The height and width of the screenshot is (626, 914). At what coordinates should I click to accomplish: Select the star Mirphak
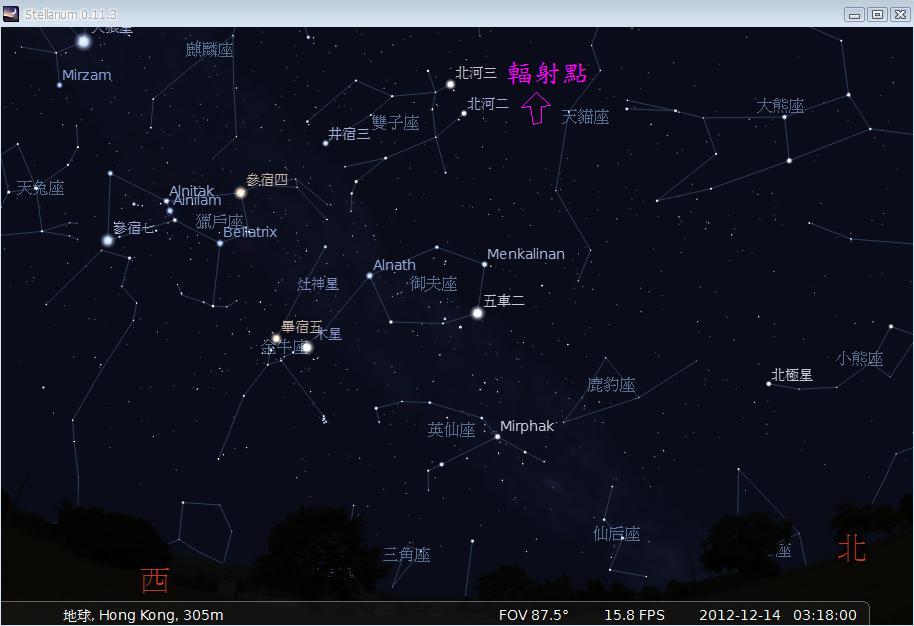tap(497, 436)
